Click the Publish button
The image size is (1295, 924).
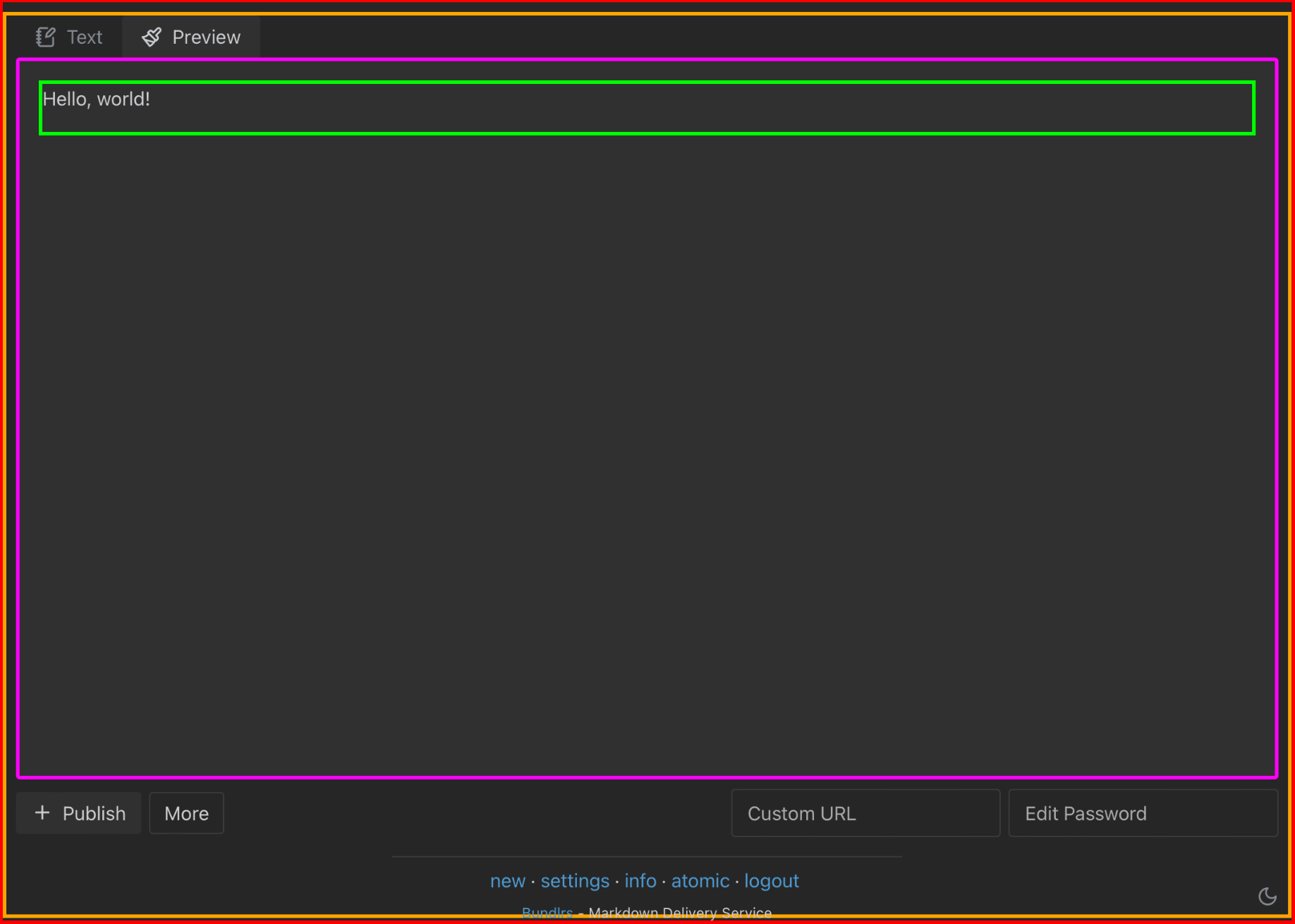(79, 813)
